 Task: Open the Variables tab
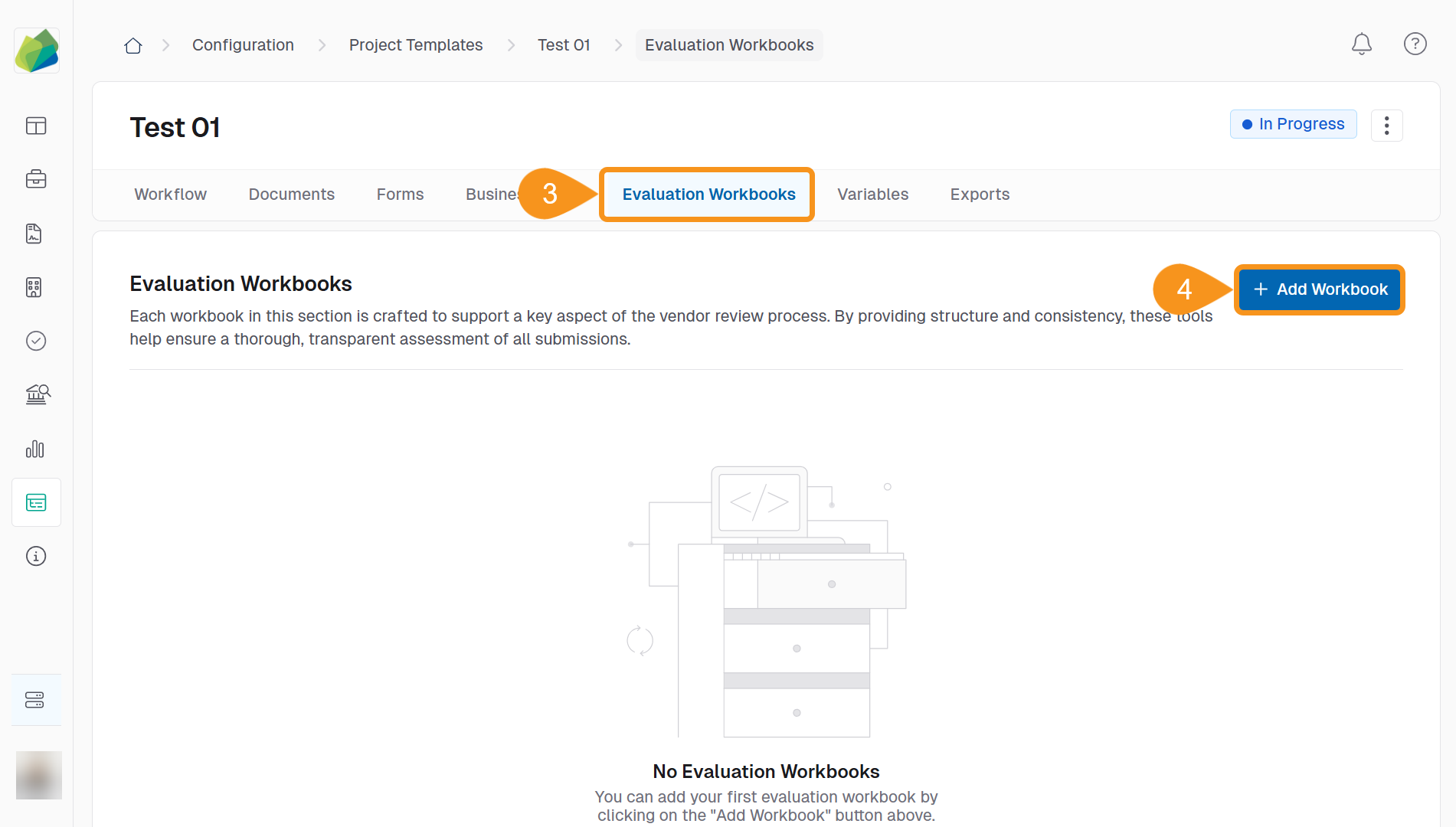(x=872, y=194)
